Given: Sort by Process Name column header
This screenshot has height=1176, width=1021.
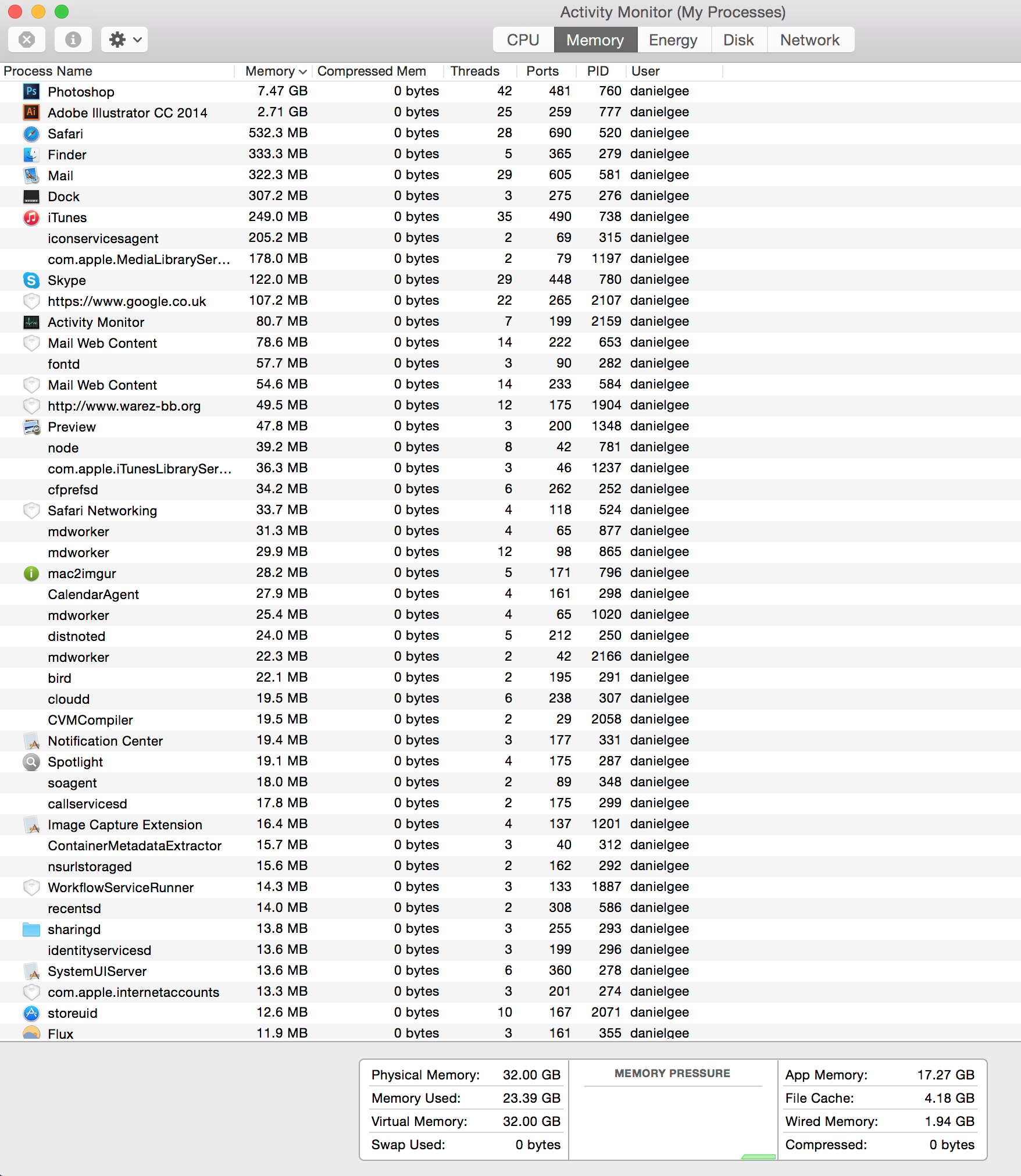Looking at the screenshot, I should [x=116, y=71].
